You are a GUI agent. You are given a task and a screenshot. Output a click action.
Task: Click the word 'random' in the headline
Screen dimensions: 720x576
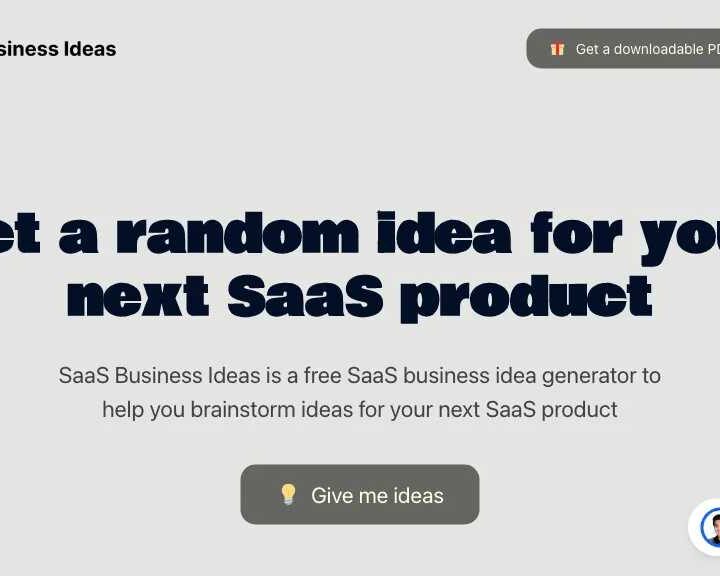pyautogui.click(x=237, y=232)
